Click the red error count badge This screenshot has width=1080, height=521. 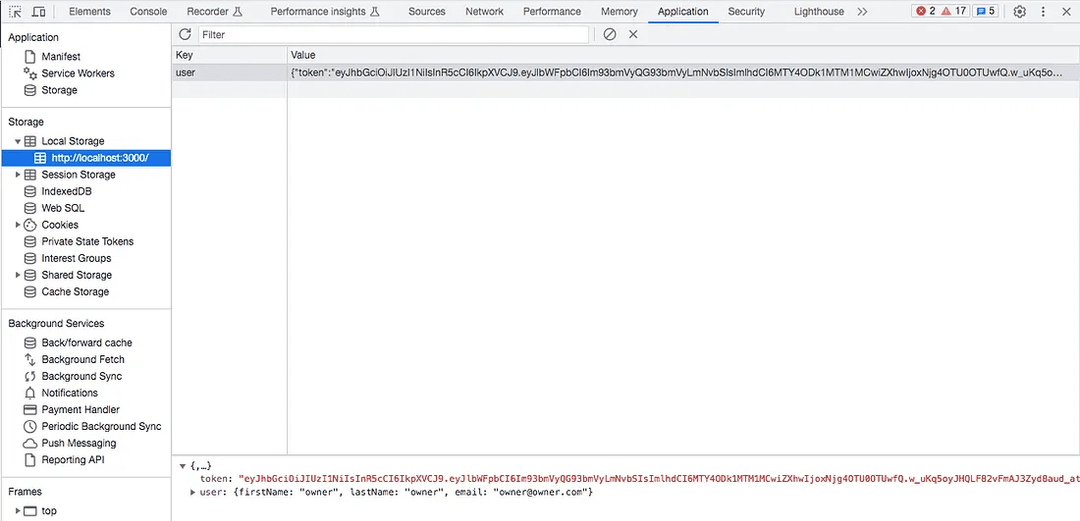(x=925, y=12)
